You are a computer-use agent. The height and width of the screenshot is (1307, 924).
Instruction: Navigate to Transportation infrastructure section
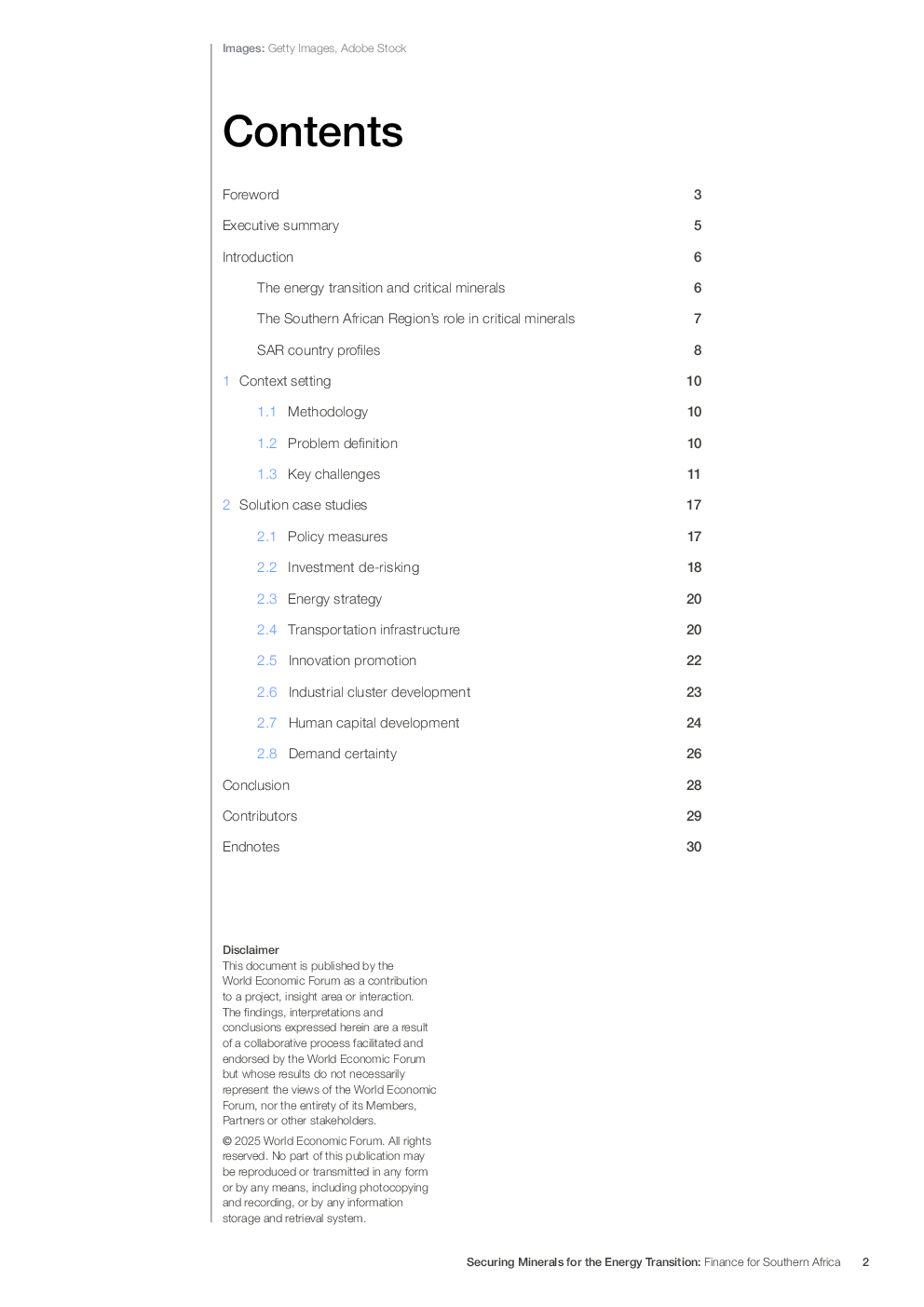click(374, 630)
